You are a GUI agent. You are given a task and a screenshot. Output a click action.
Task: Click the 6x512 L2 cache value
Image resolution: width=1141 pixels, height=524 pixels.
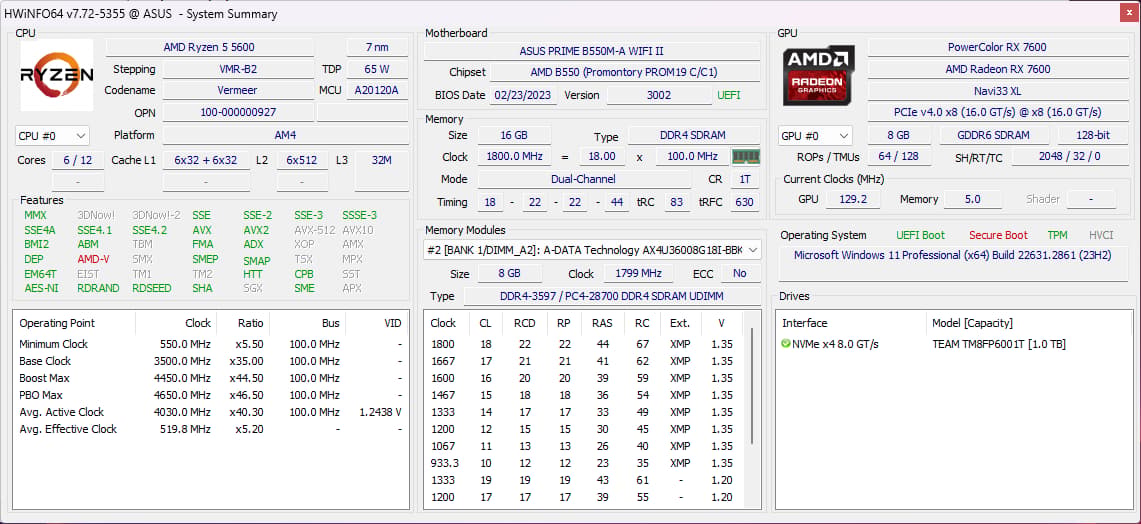(302, 160)
